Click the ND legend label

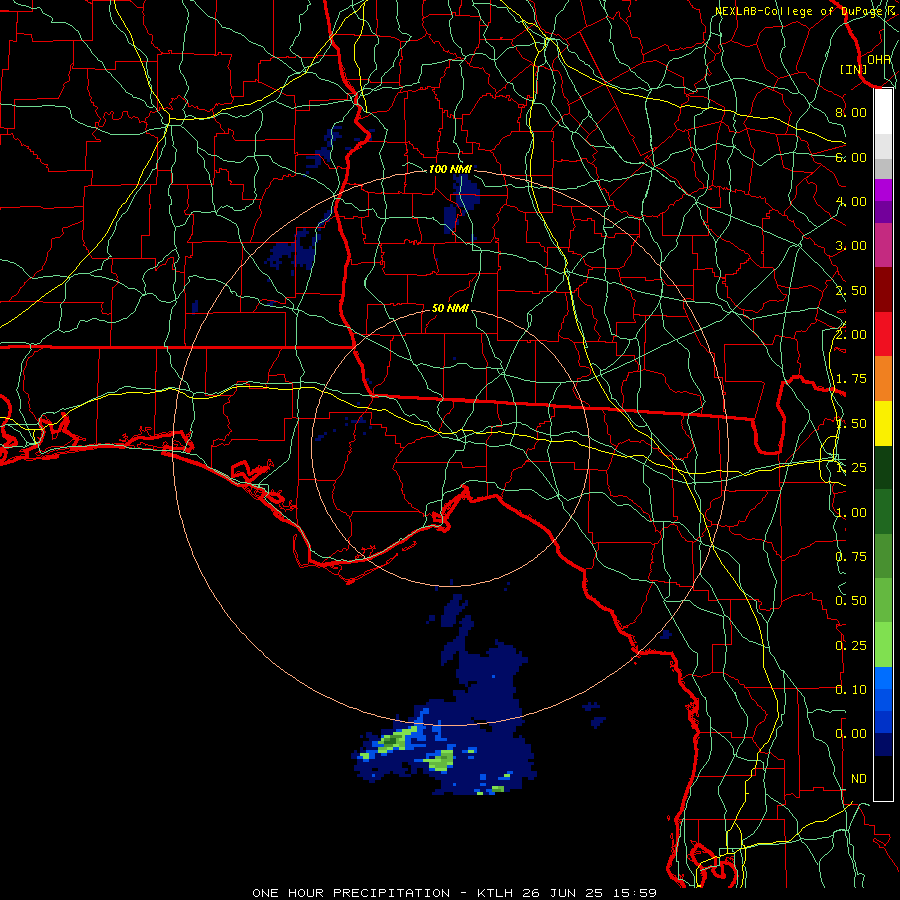tap(859, 779)
